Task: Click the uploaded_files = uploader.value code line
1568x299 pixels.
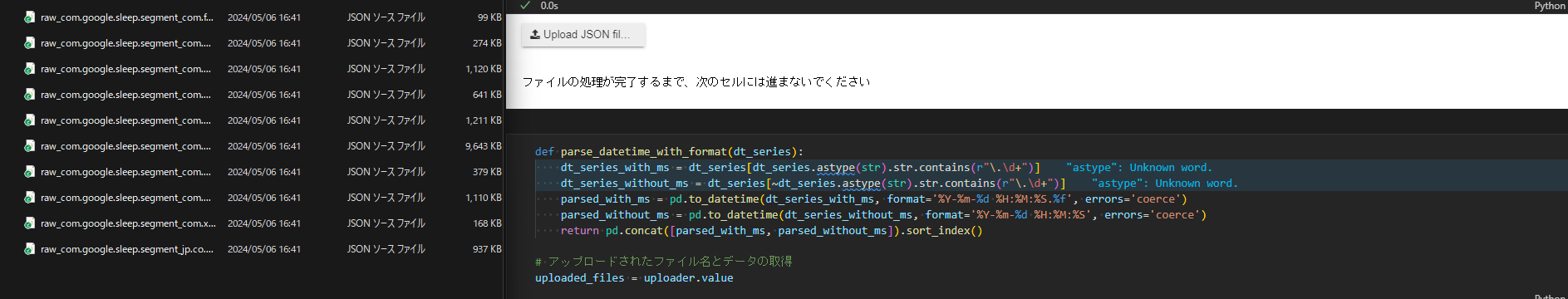Action: coord(634,278)
